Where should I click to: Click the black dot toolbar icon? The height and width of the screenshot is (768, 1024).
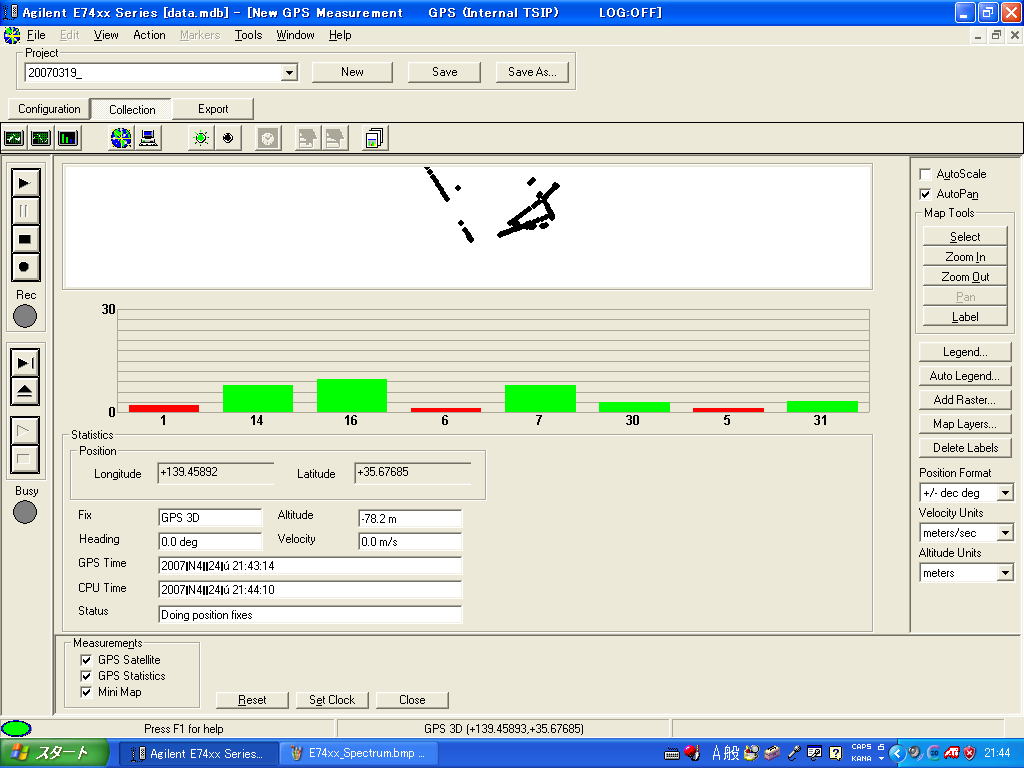[228, 138]
